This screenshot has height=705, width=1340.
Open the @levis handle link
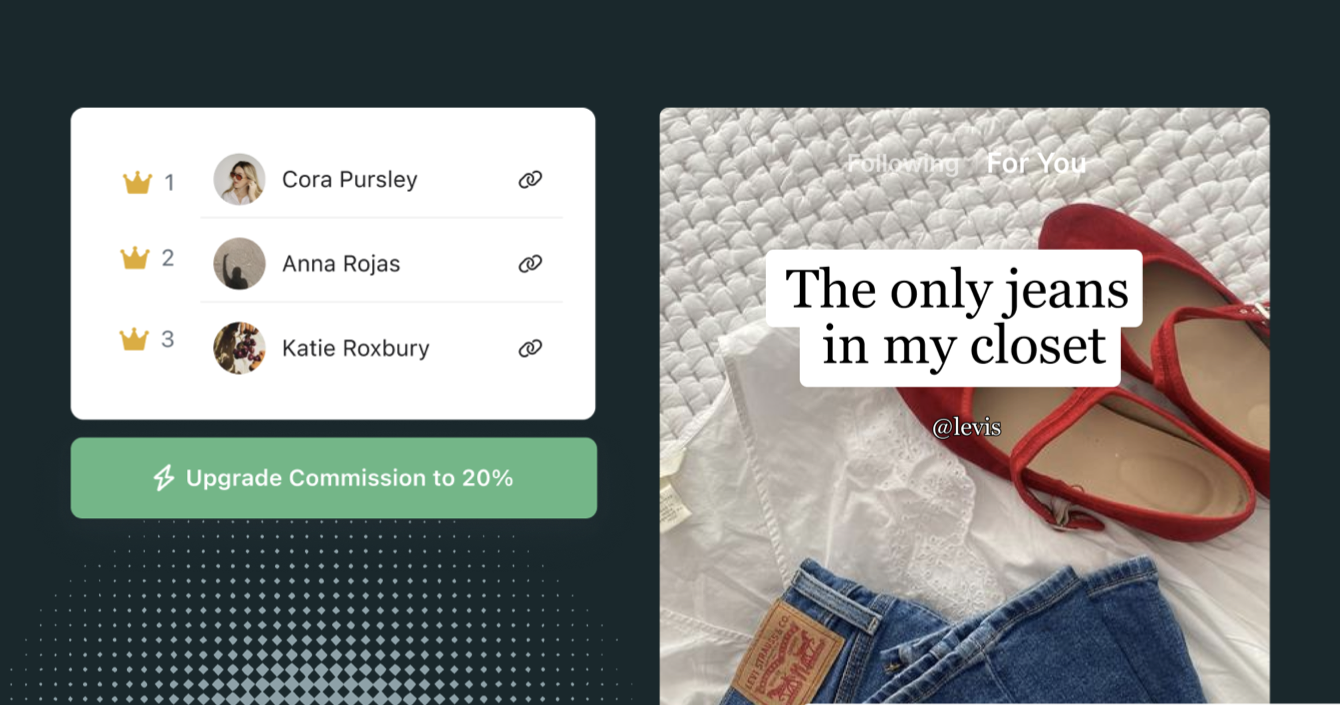coord(966,427)
